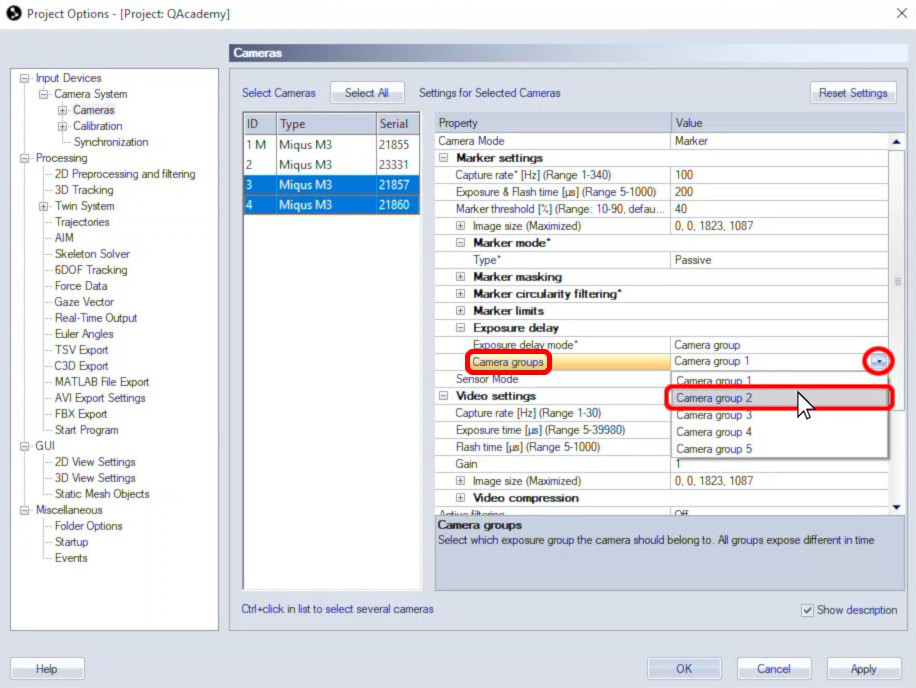Viewport: 916px width, 688px height.
Task: Click Apply to save settings
Action: click(x=863, y=669)
